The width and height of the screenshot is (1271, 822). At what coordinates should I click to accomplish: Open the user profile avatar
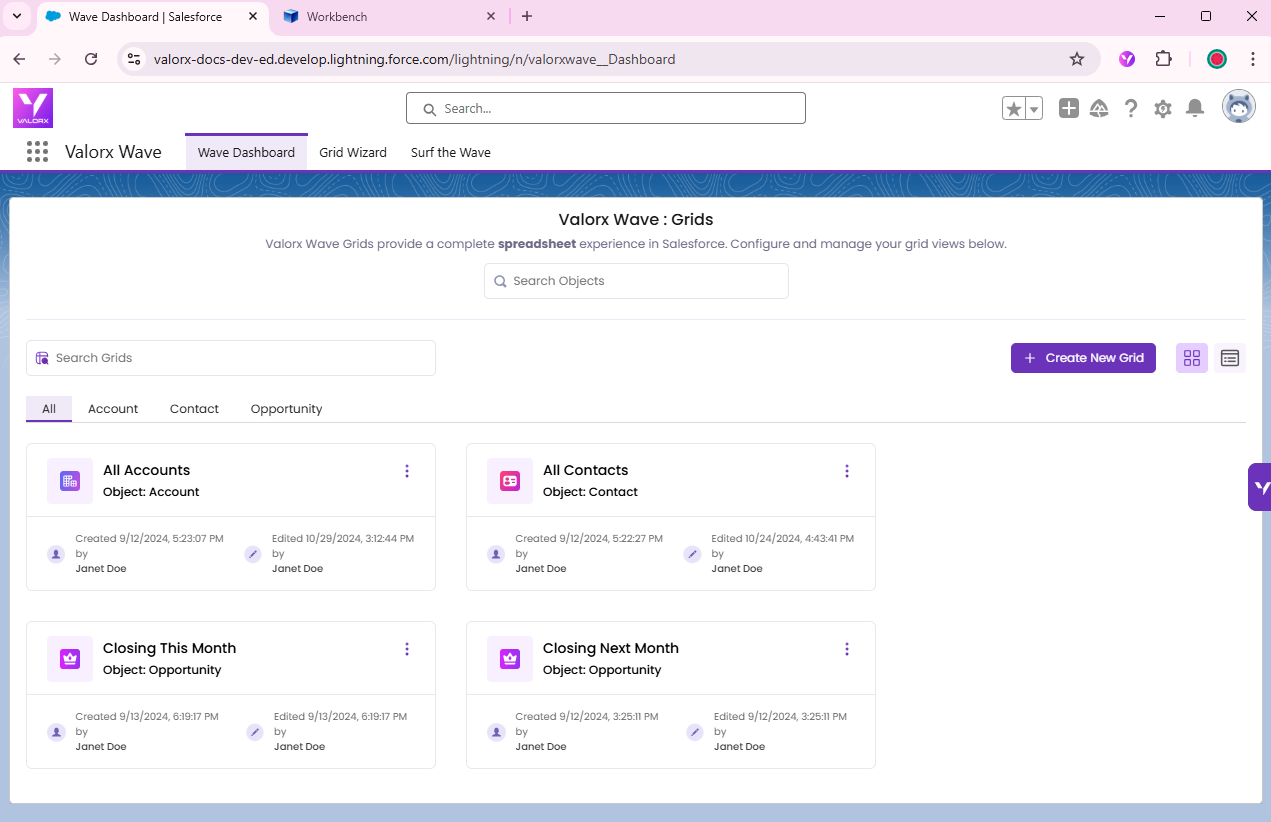point(1239,107)
